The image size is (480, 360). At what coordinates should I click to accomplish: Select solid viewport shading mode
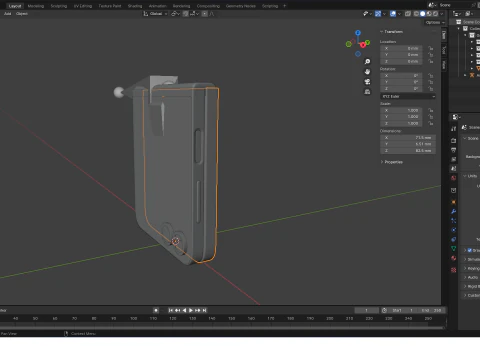click(x=423, y=14)
